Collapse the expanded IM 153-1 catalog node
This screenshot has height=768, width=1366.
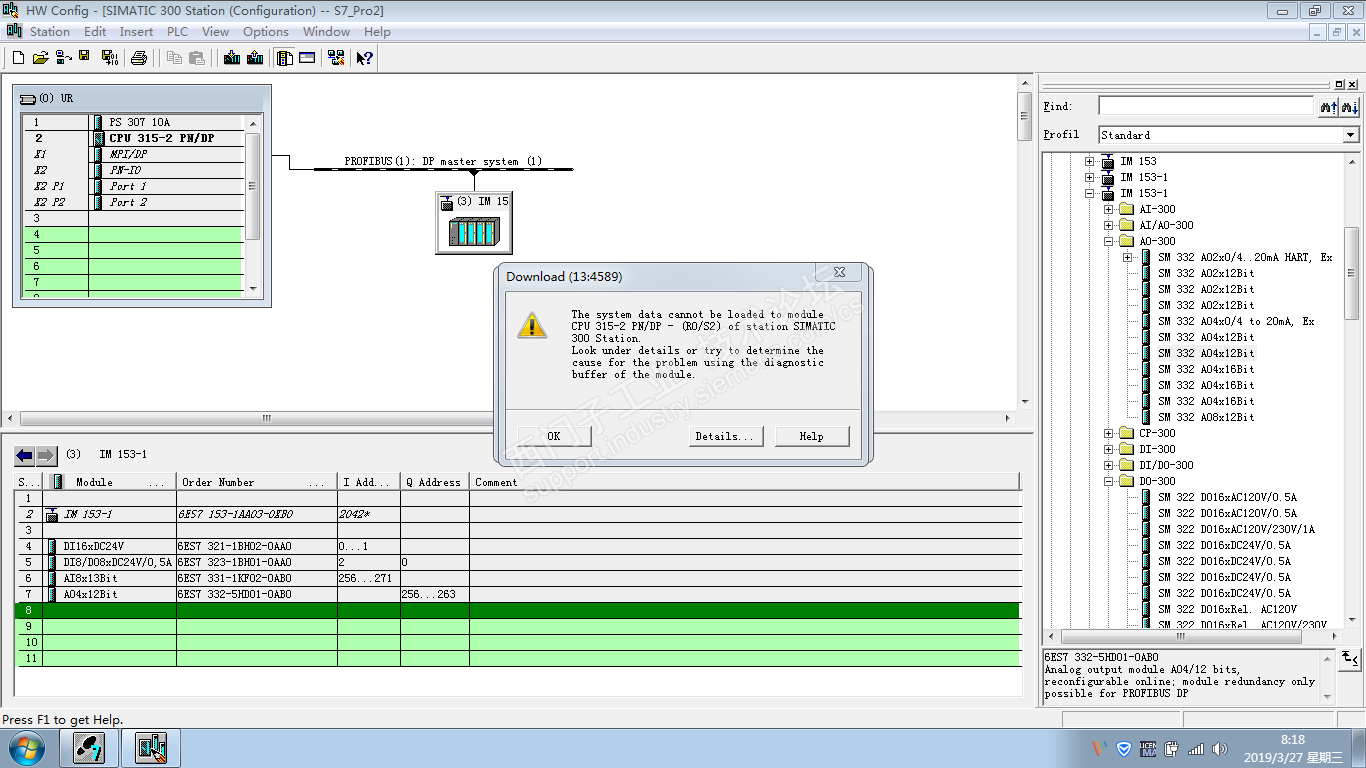point(1088,193)
